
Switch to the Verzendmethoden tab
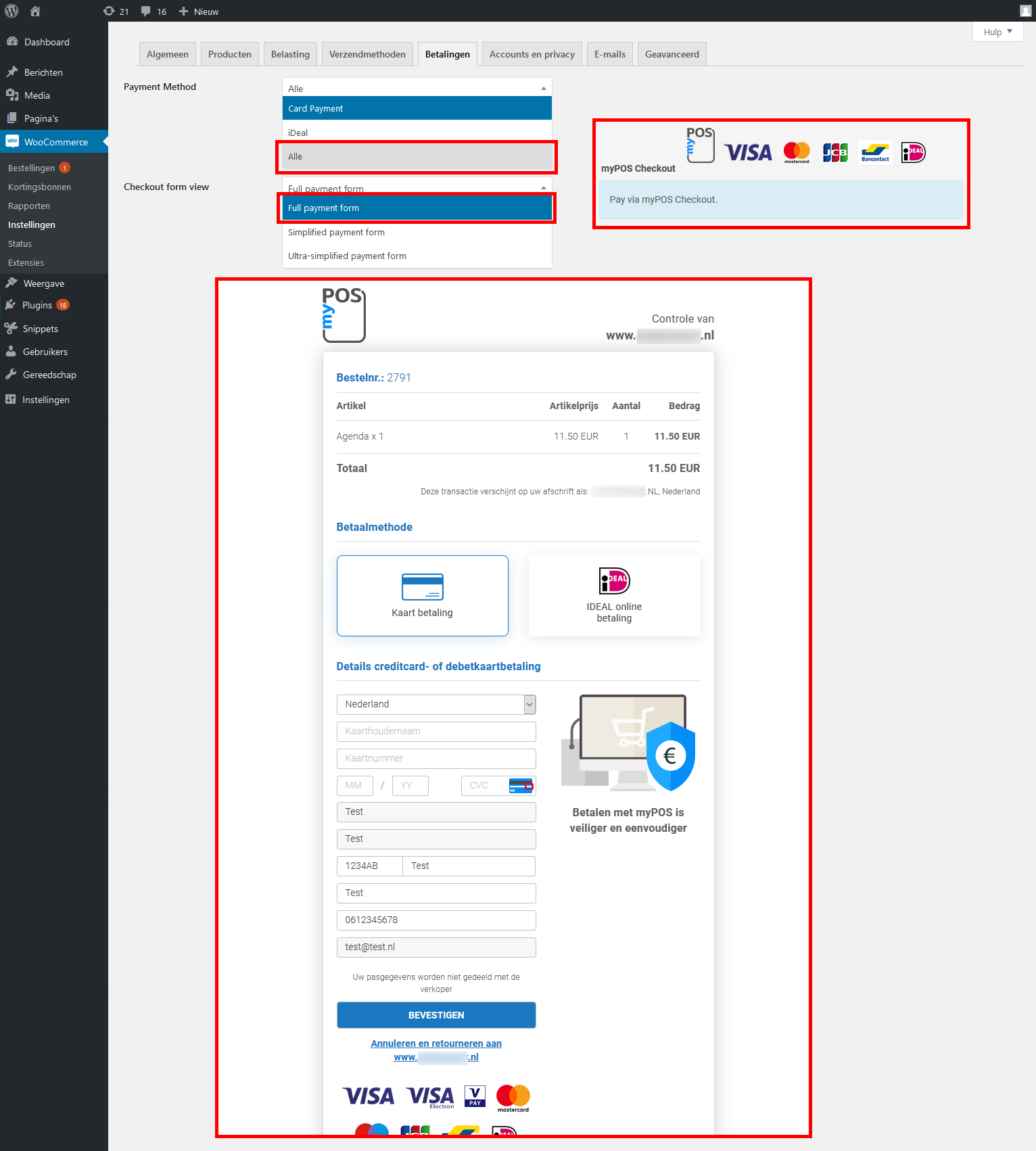367,54
